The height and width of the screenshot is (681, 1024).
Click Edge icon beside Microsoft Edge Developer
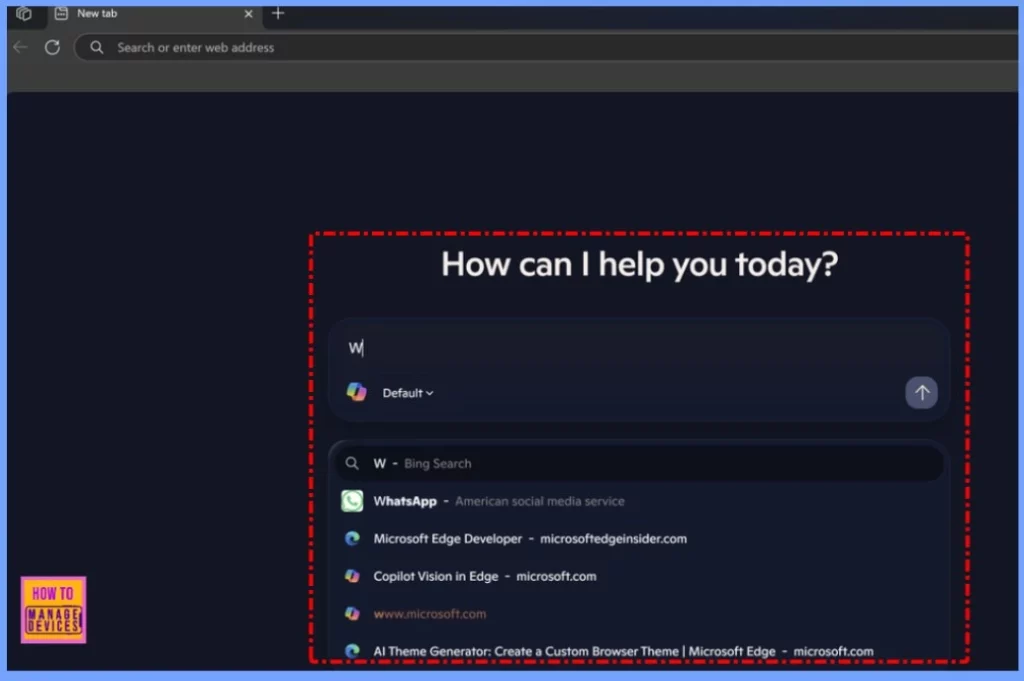tap(352, 539)
